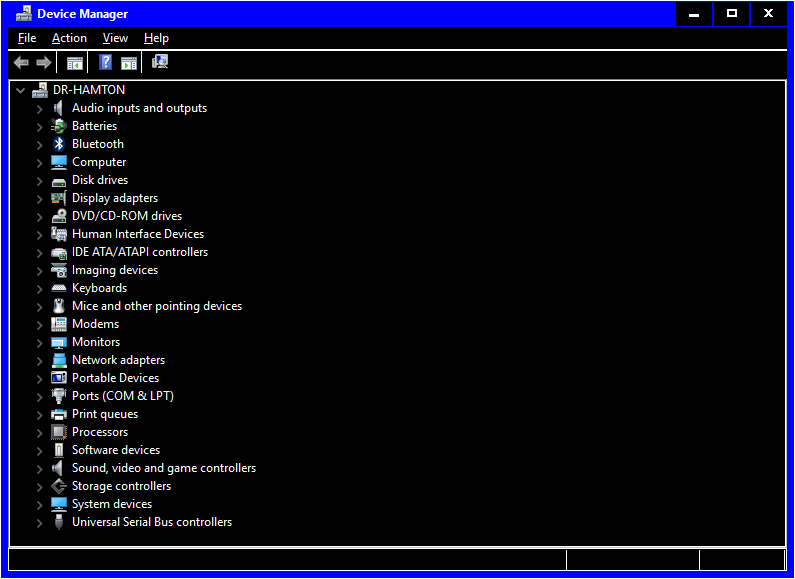This screenshot has width=795, height=579.
Task: Click the Display adapters card icon
Action: [59, 198]
